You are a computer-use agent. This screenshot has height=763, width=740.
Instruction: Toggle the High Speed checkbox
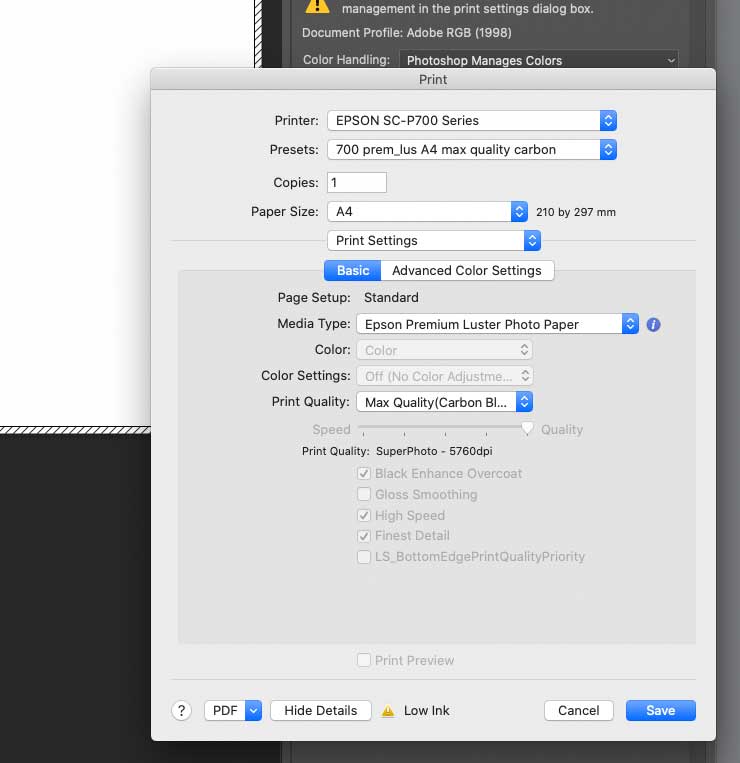point(364,515)
